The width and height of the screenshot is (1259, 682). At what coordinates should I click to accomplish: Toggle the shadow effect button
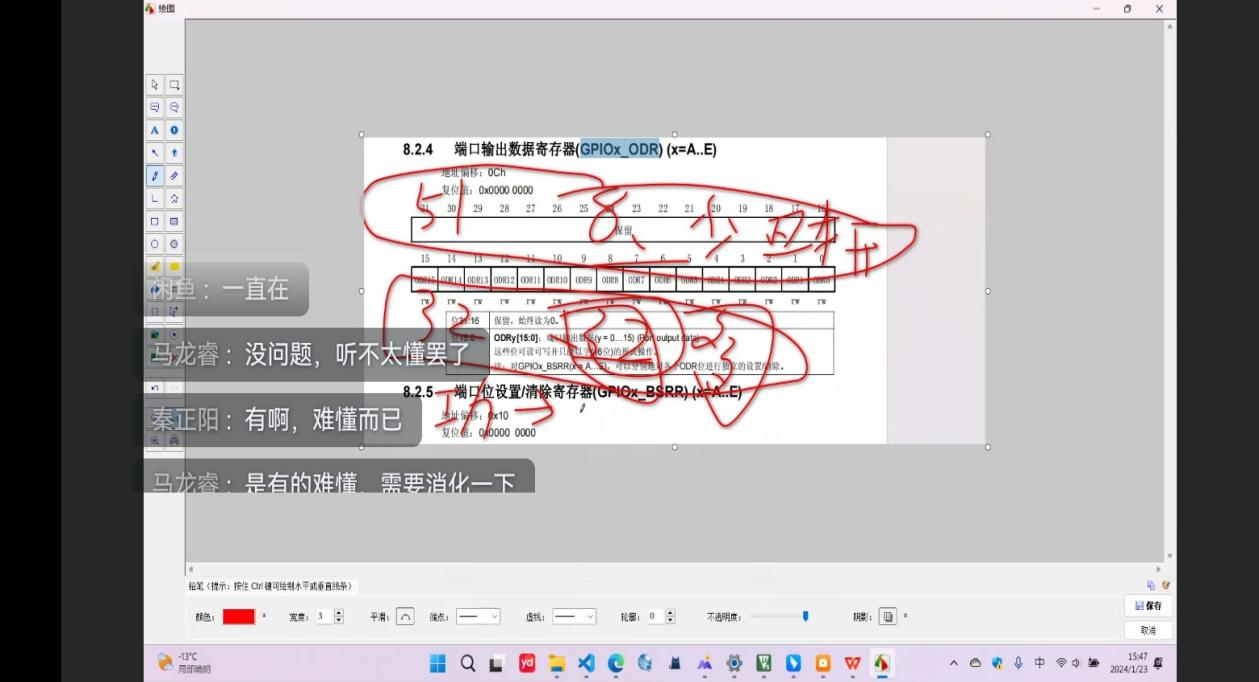[887, 617]
